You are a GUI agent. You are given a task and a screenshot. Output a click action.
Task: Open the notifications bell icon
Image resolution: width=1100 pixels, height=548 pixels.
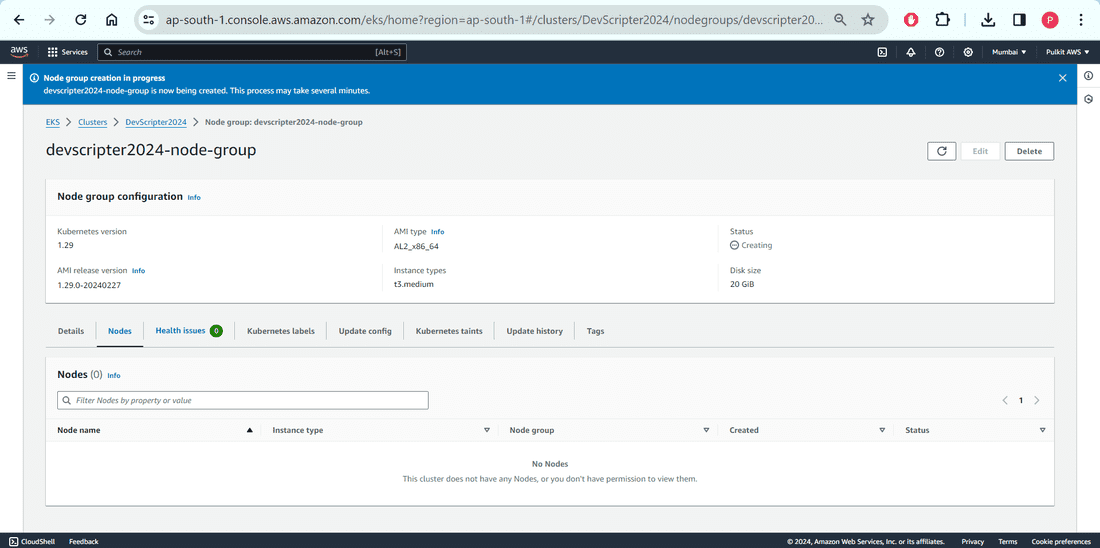tap(911, 52)
